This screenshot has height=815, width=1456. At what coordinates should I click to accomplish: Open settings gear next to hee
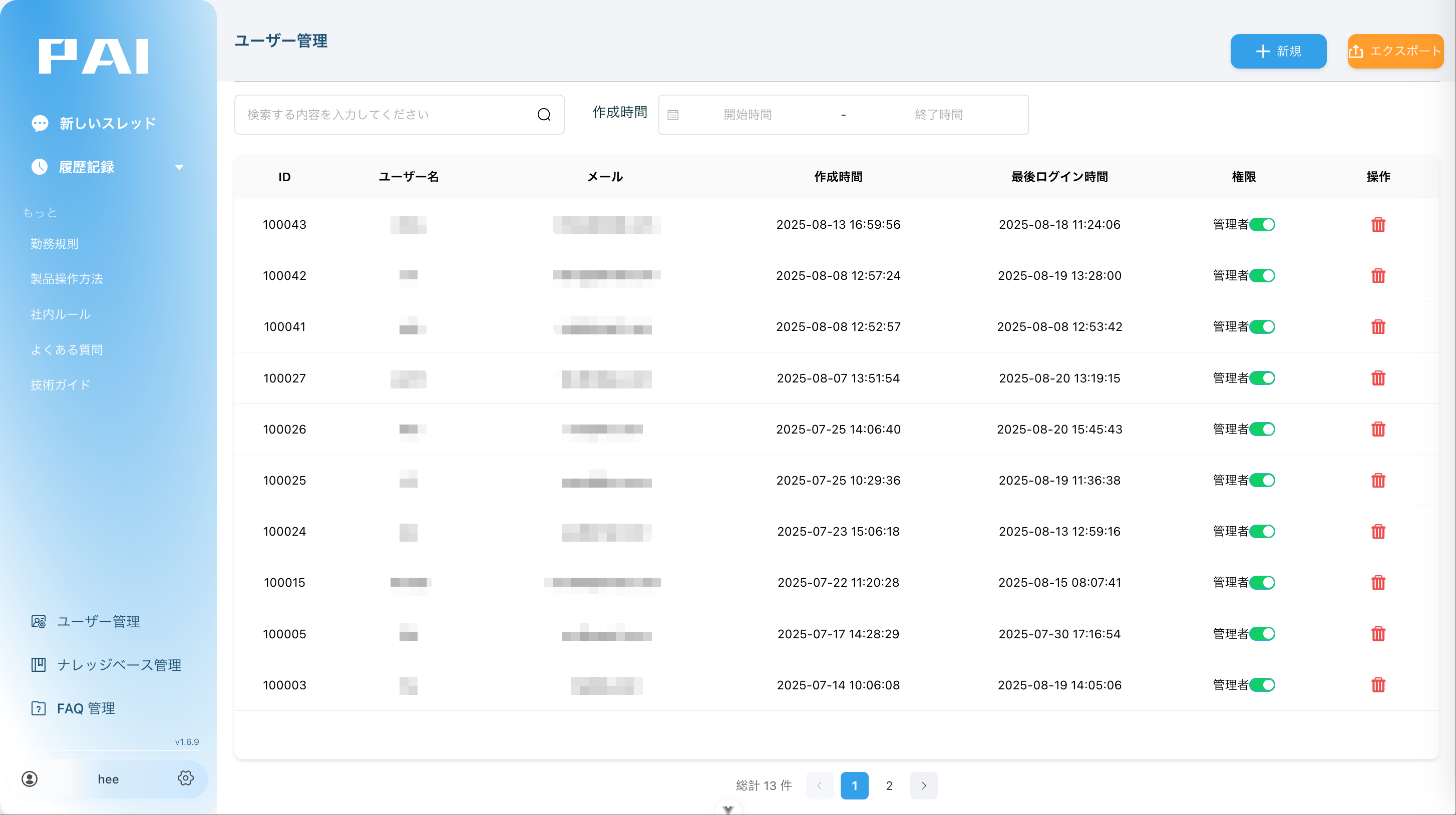pyautogui.click(x=185, y=778)
